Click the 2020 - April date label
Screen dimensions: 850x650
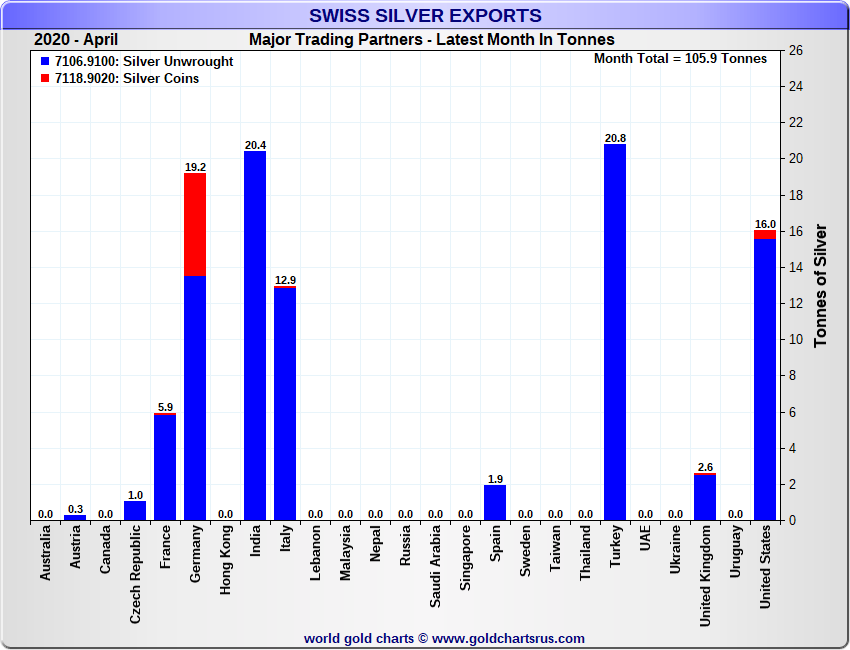[x=76, y=40]
